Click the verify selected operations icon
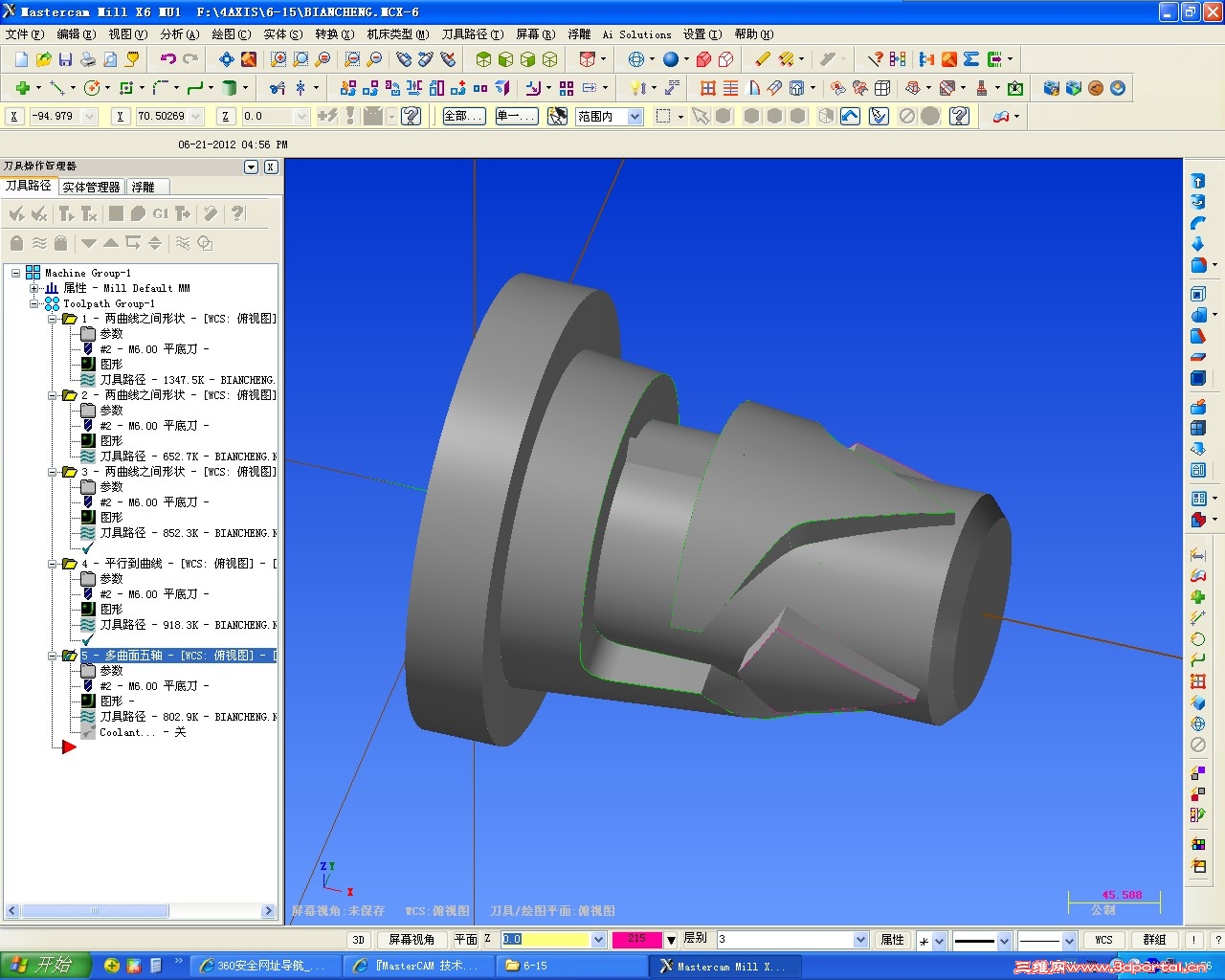 pos(138,213)
